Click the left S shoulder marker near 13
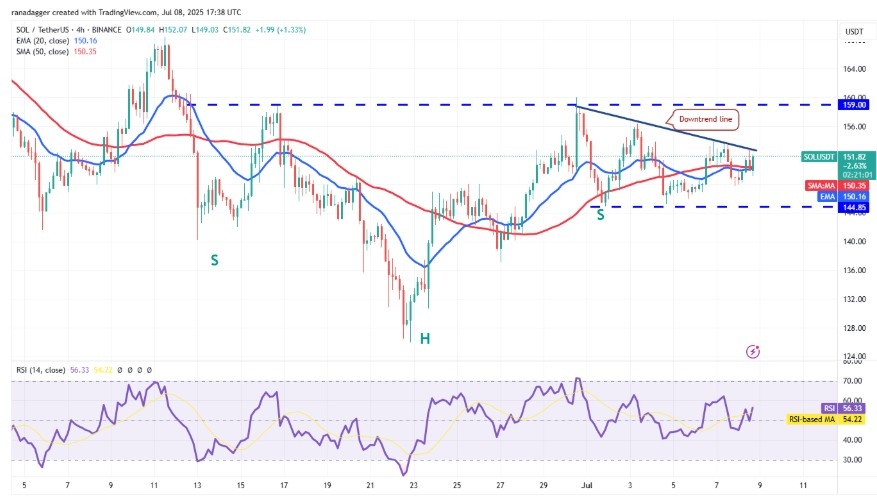This screenshot has width=877, height=499. (x=214, y=260)
